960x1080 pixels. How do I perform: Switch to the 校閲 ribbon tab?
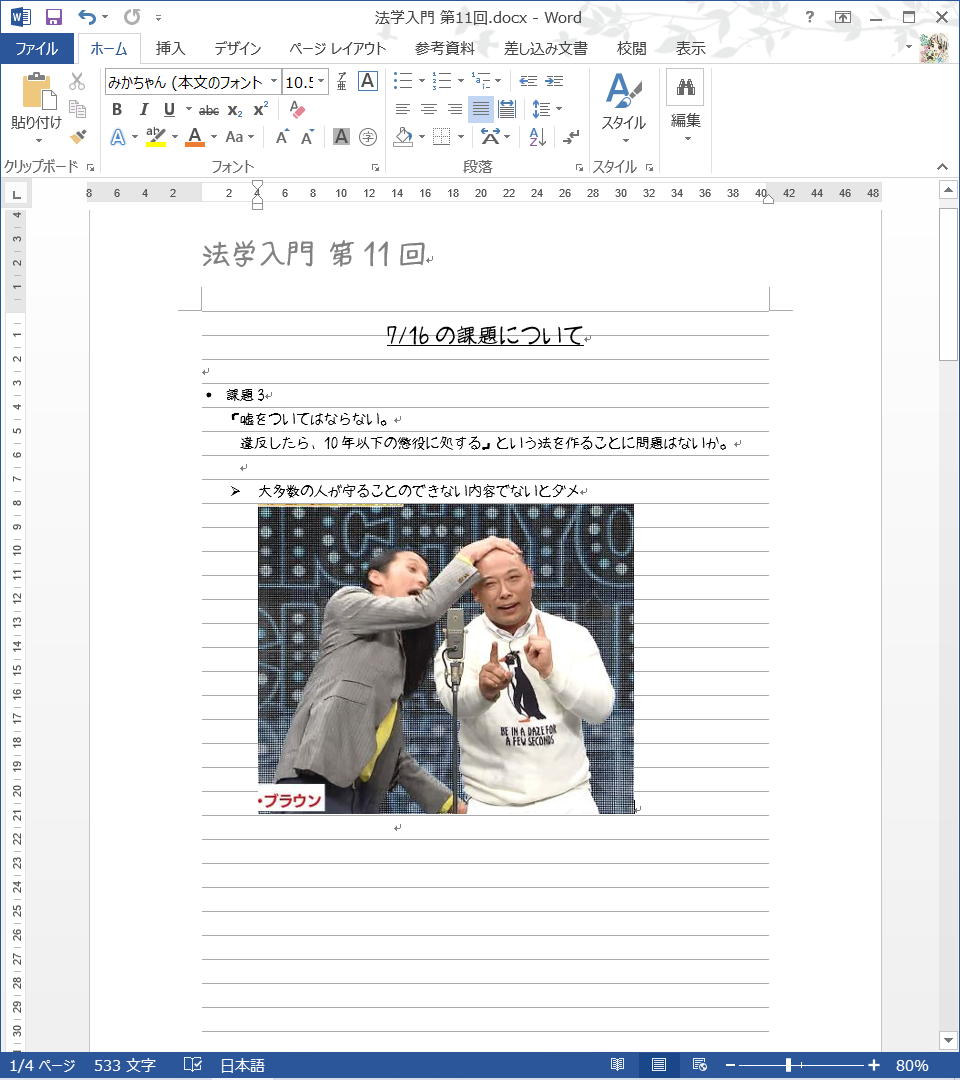click(631, 48)
